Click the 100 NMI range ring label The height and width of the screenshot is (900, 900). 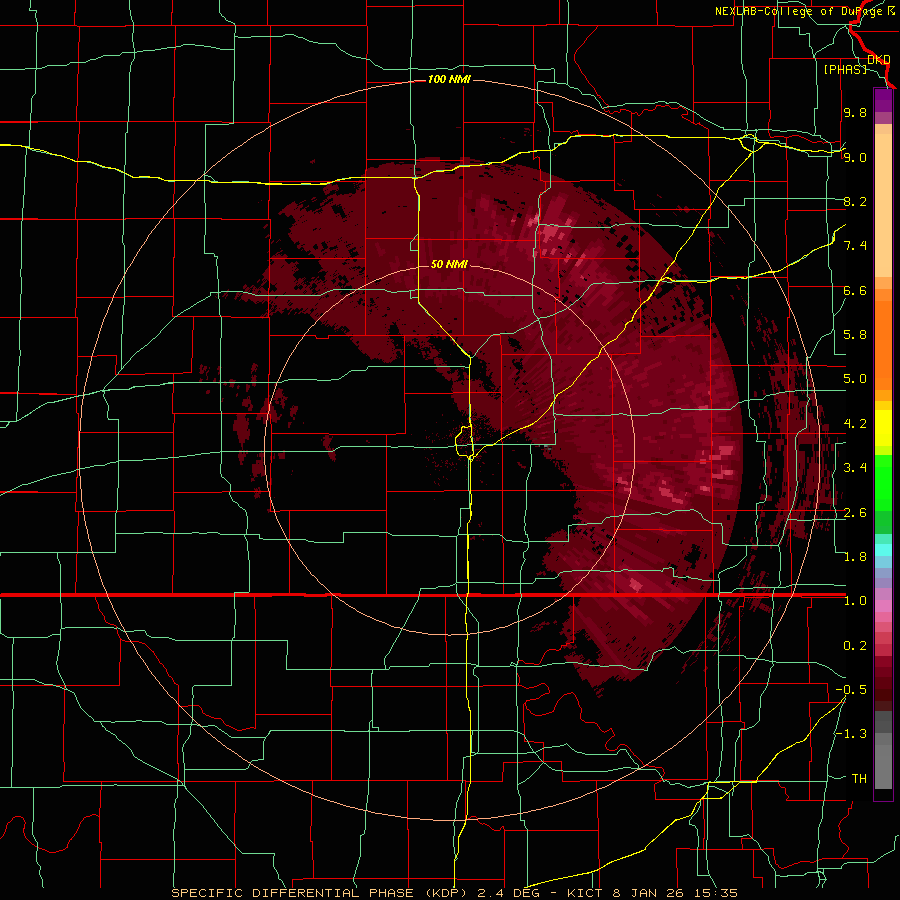tap(449, 79)
